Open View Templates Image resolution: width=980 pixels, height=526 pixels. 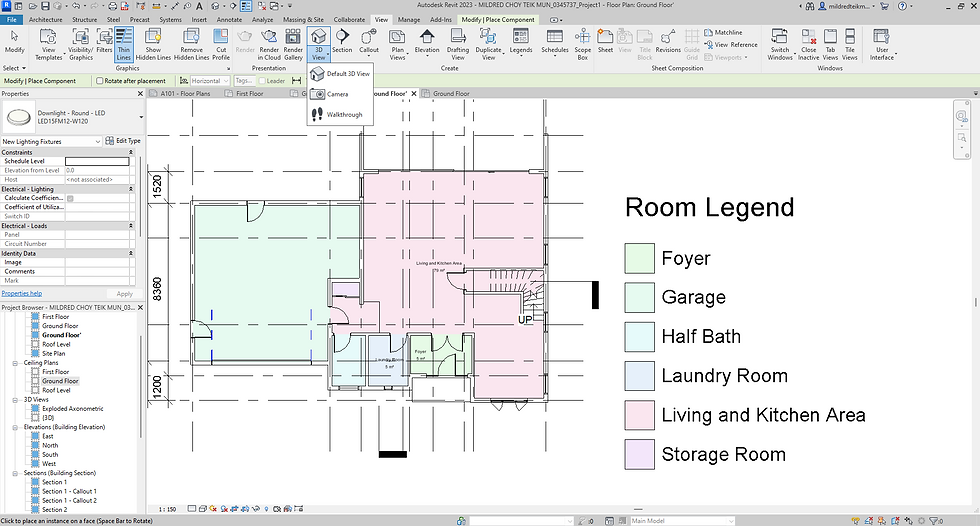[49, 44]
